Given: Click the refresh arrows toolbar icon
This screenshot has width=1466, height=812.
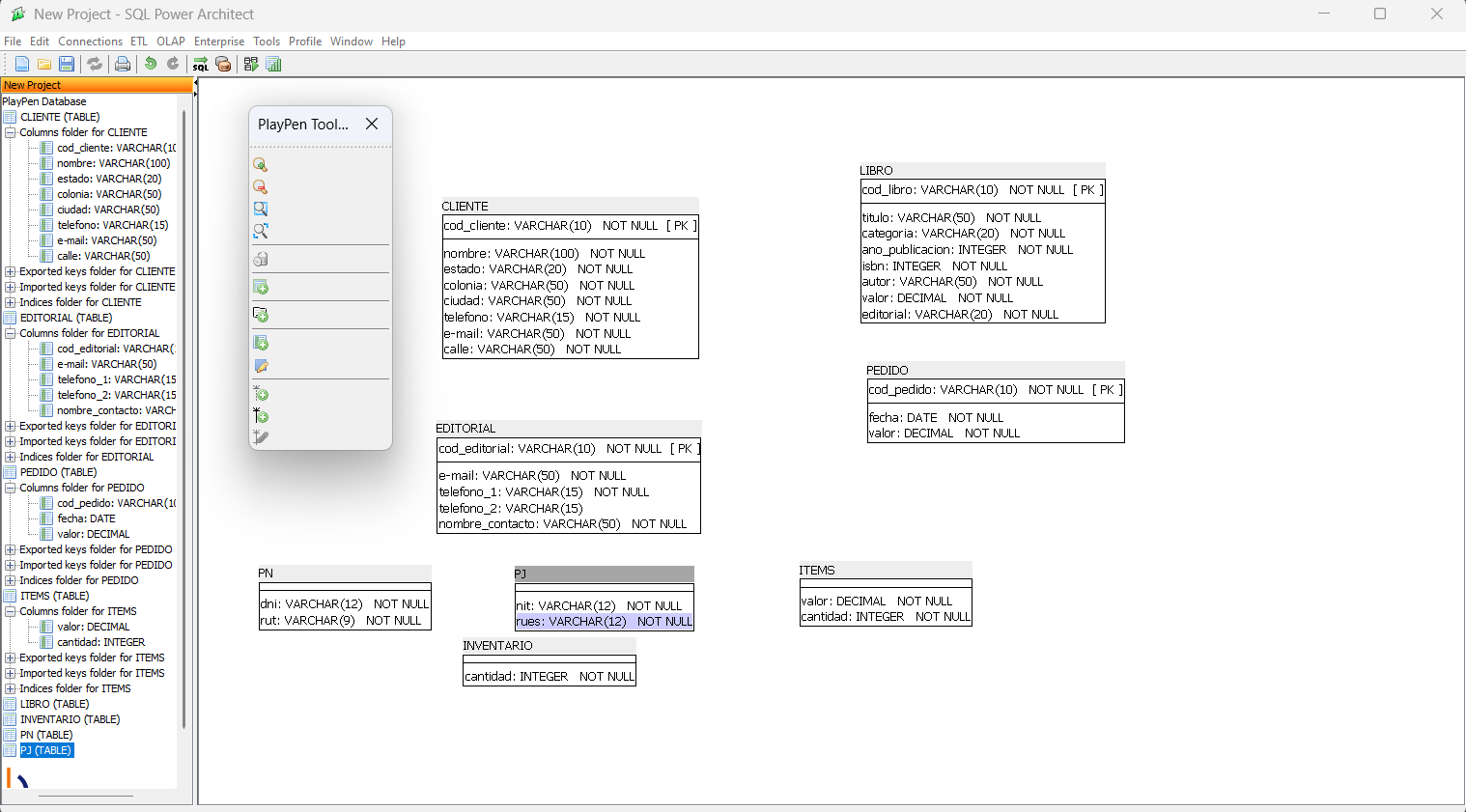Looking at the screenshot, I should 95,64.
